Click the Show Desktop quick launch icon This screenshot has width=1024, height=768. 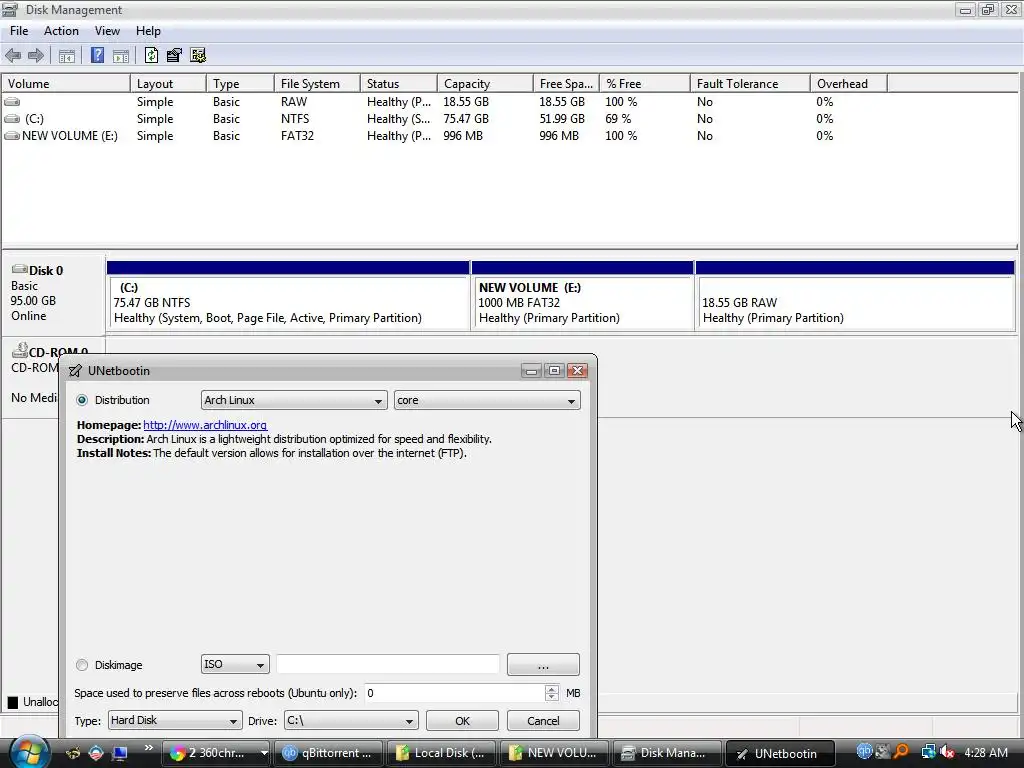pyautogui.click(x=120, y=753)
